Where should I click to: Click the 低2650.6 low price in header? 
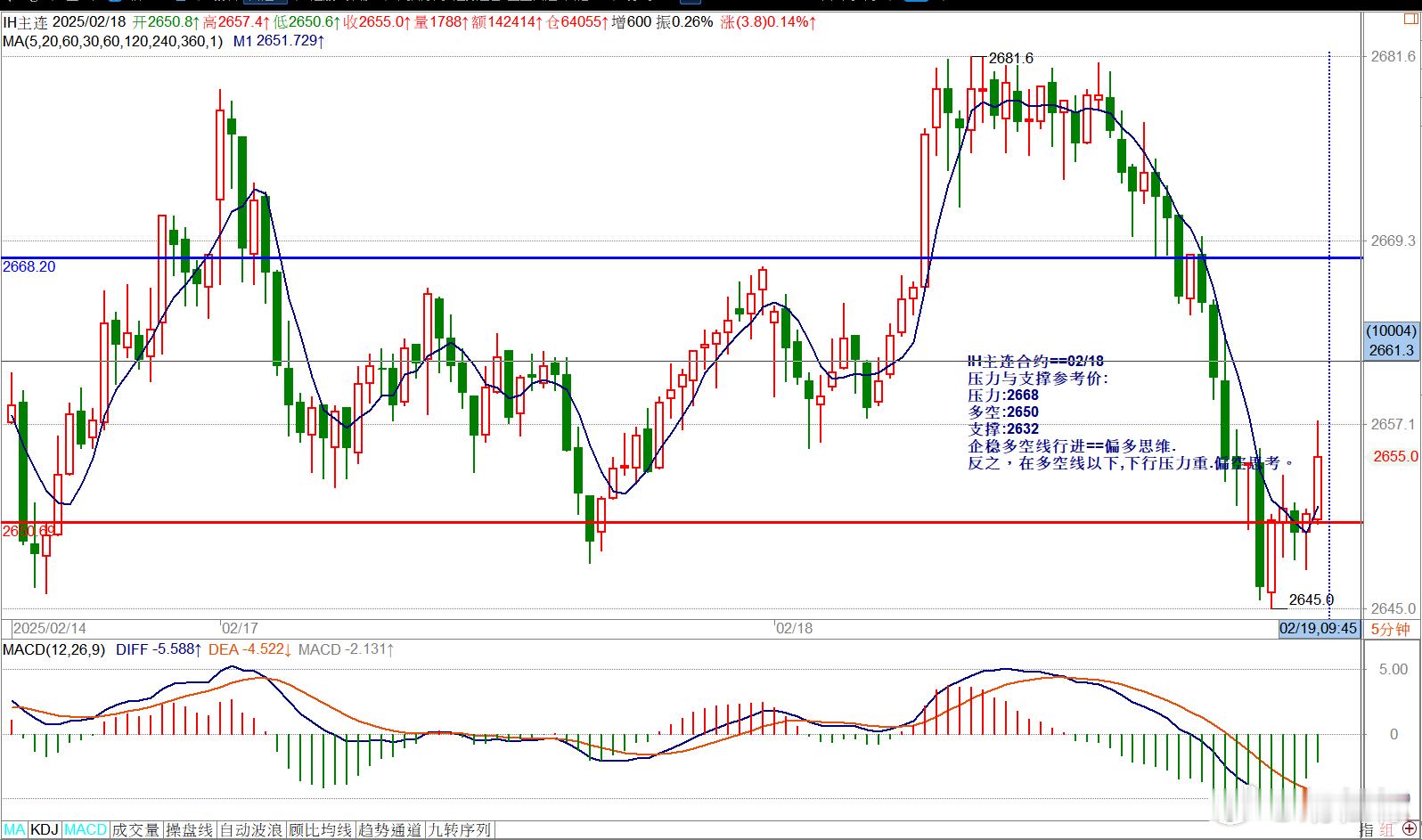click(x=306, y=22)
